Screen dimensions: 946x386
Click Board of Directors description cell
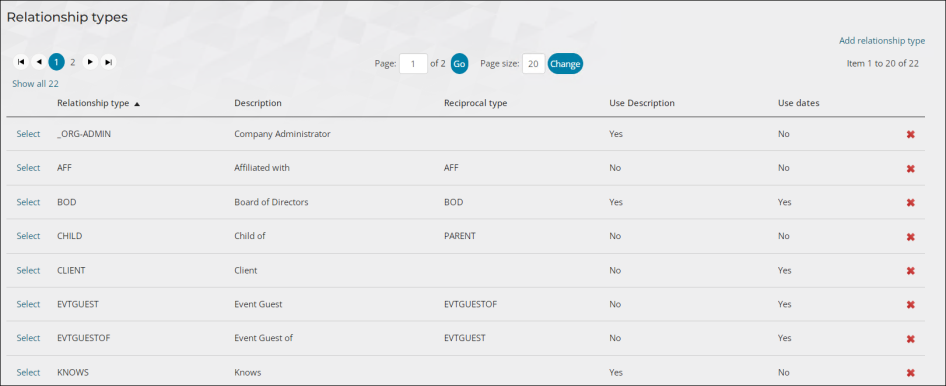pos(271,202)
